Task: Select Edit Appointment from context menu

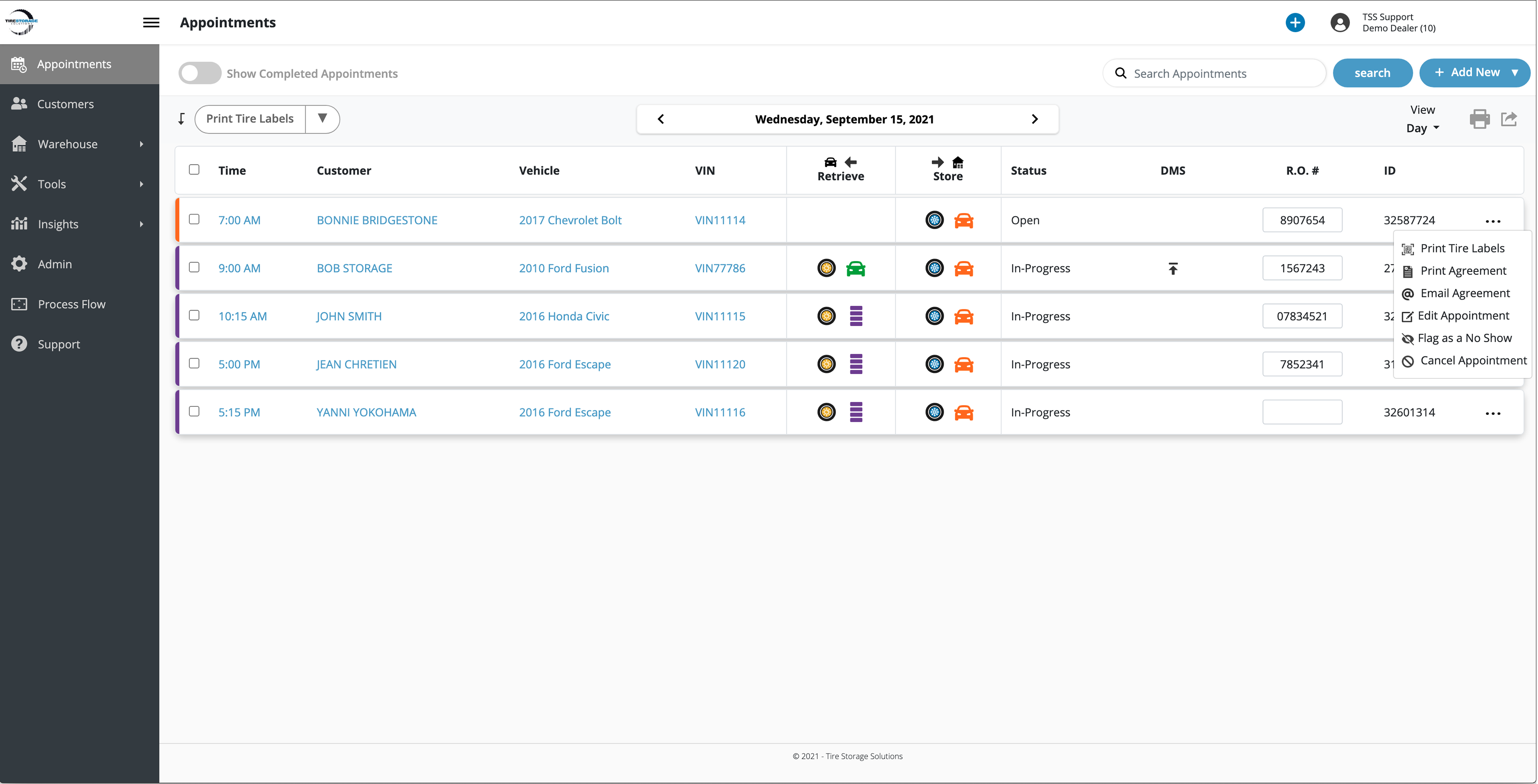Action: [1463, 316]
